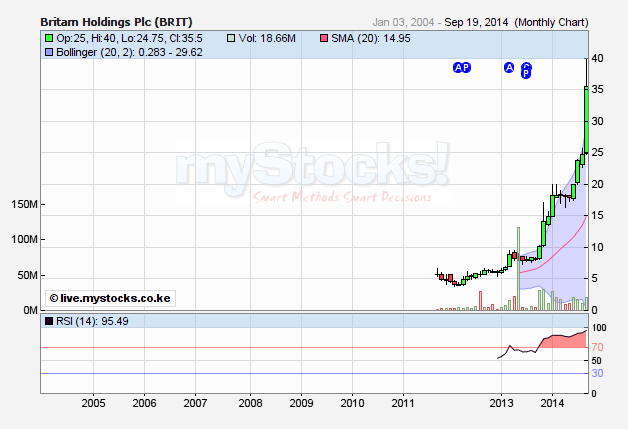The image size is (628, 429).
Task: Click the blue Bollinger legend square
Action: coord(50,51)
